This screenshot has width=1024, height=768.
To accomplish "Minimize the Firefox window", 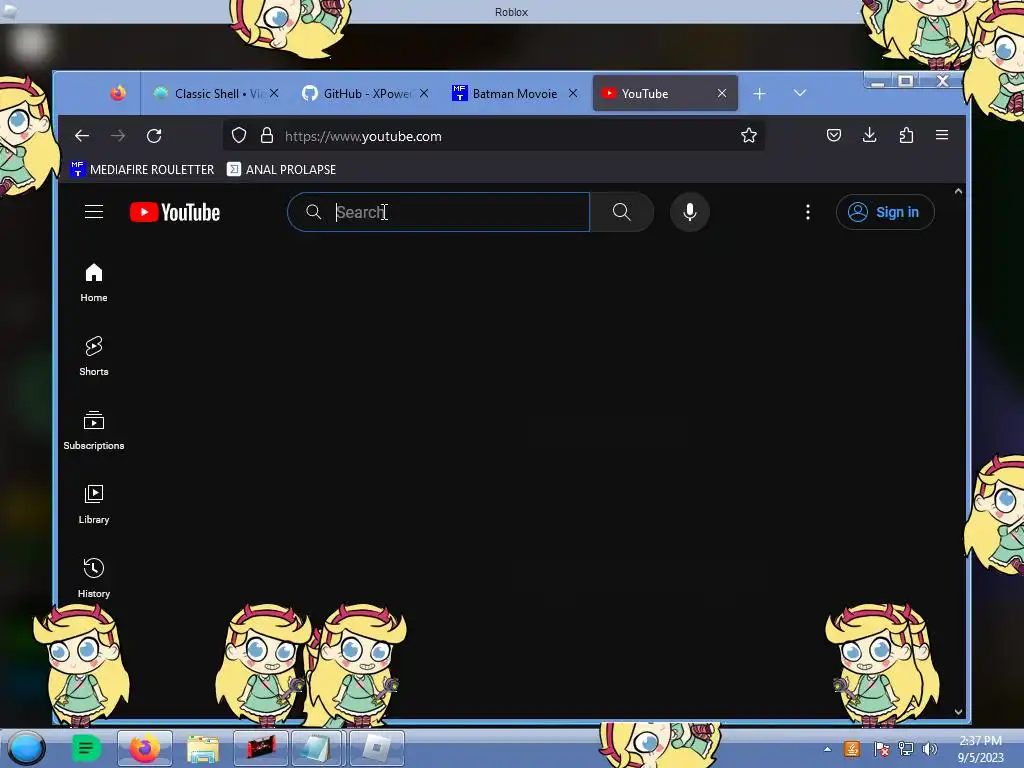I will [878, 81].
